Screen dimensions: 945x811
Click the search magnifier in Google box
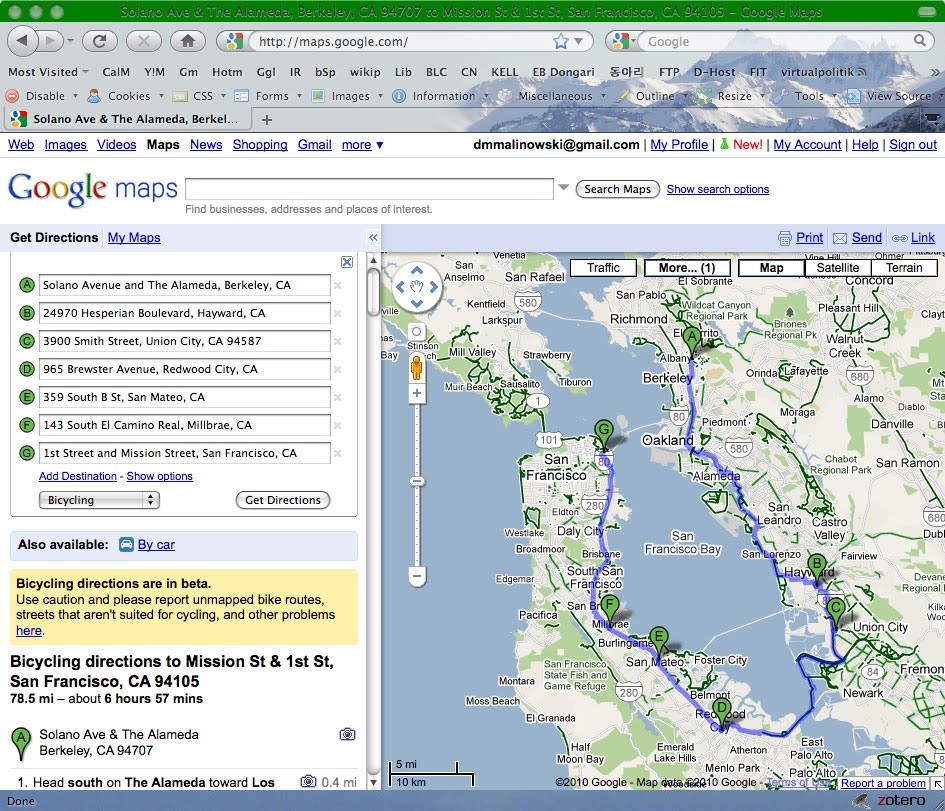coord(920,40)
